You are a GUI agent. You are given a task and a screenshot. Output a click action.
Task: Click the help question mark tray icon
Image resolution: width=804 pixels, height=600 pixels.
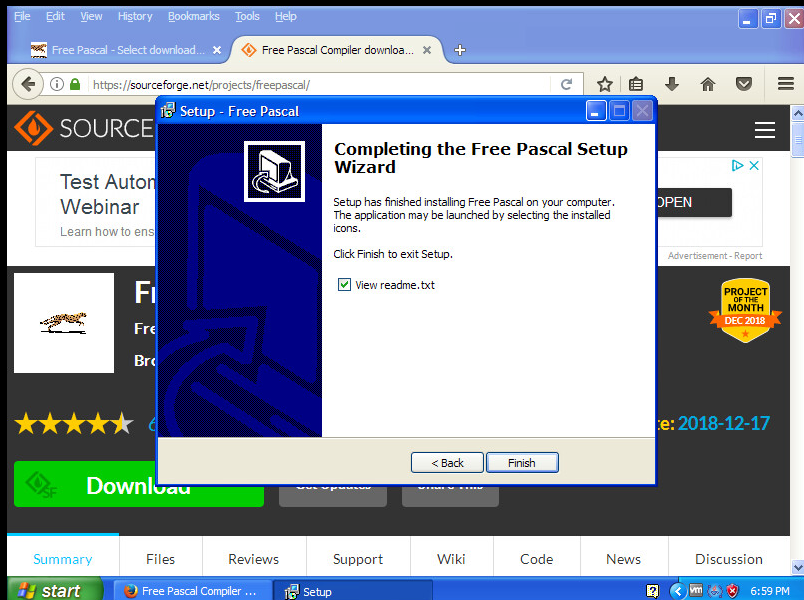653,591
